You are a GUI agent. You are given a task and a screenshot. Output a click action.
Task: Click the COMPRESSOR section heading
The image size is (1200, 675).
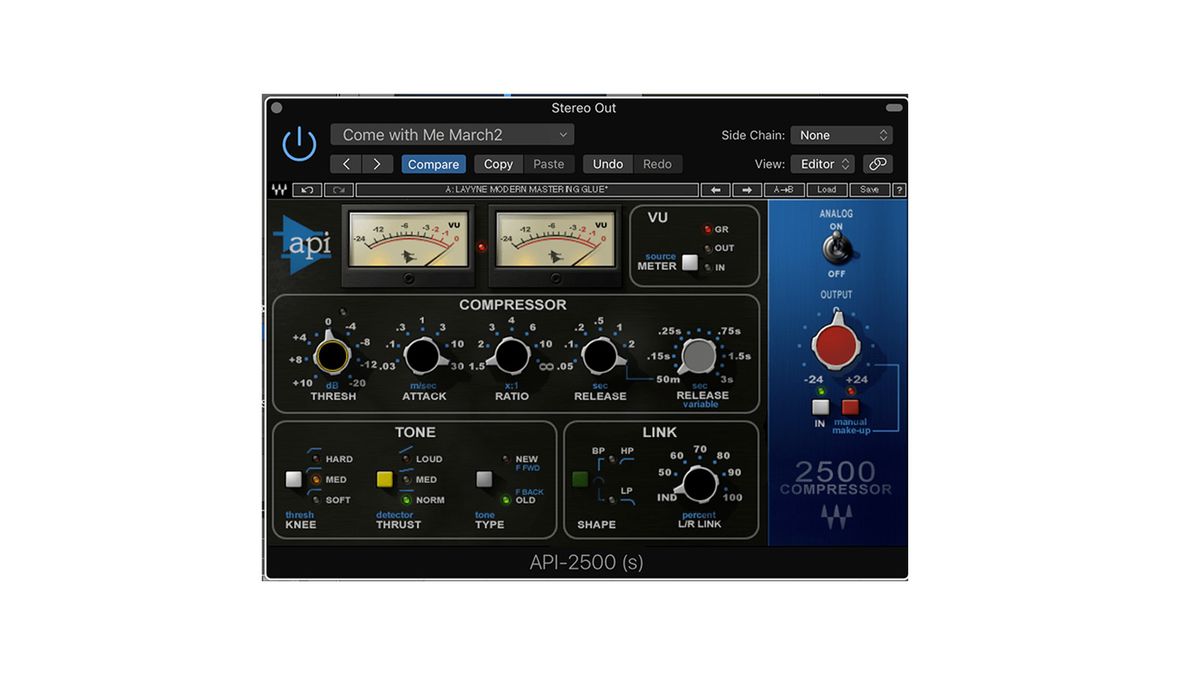click(513, 305)
